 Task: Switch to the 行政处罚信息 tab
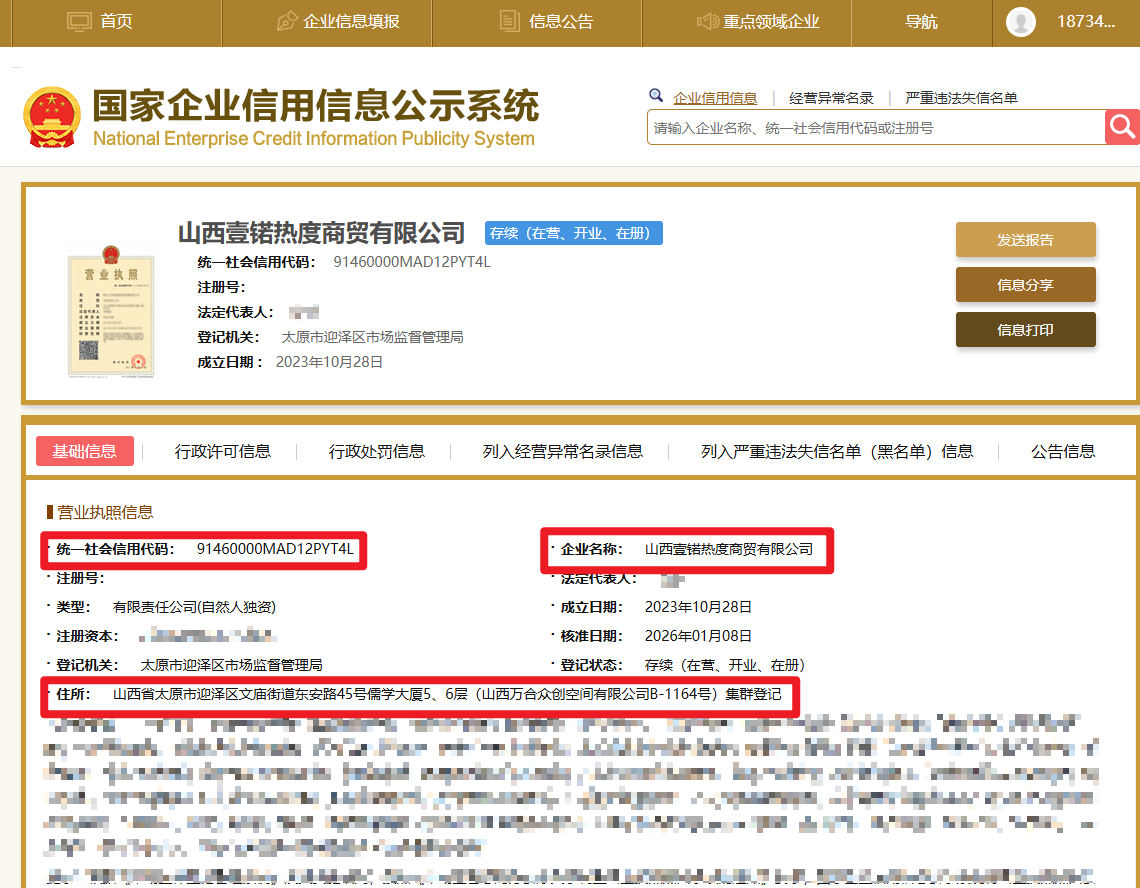[377, 452]
